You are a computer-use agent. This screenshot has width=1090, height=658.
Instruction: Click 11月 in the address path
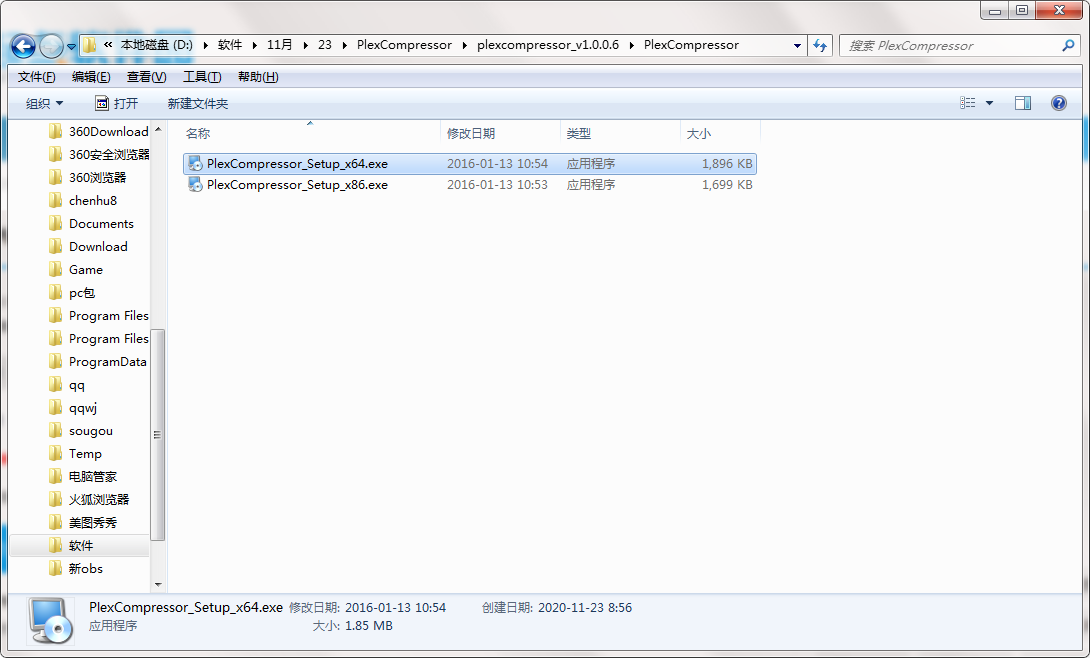(279, 45)
